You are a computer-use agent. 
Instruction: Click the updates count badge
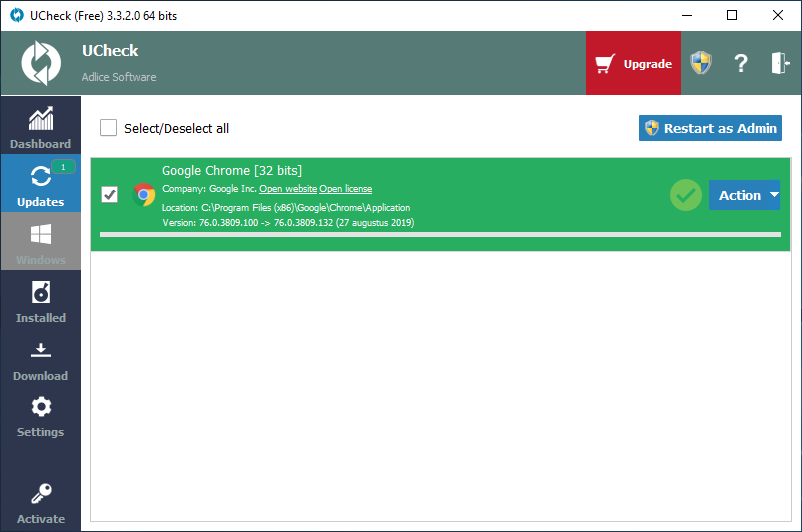(x=63, y=167)
